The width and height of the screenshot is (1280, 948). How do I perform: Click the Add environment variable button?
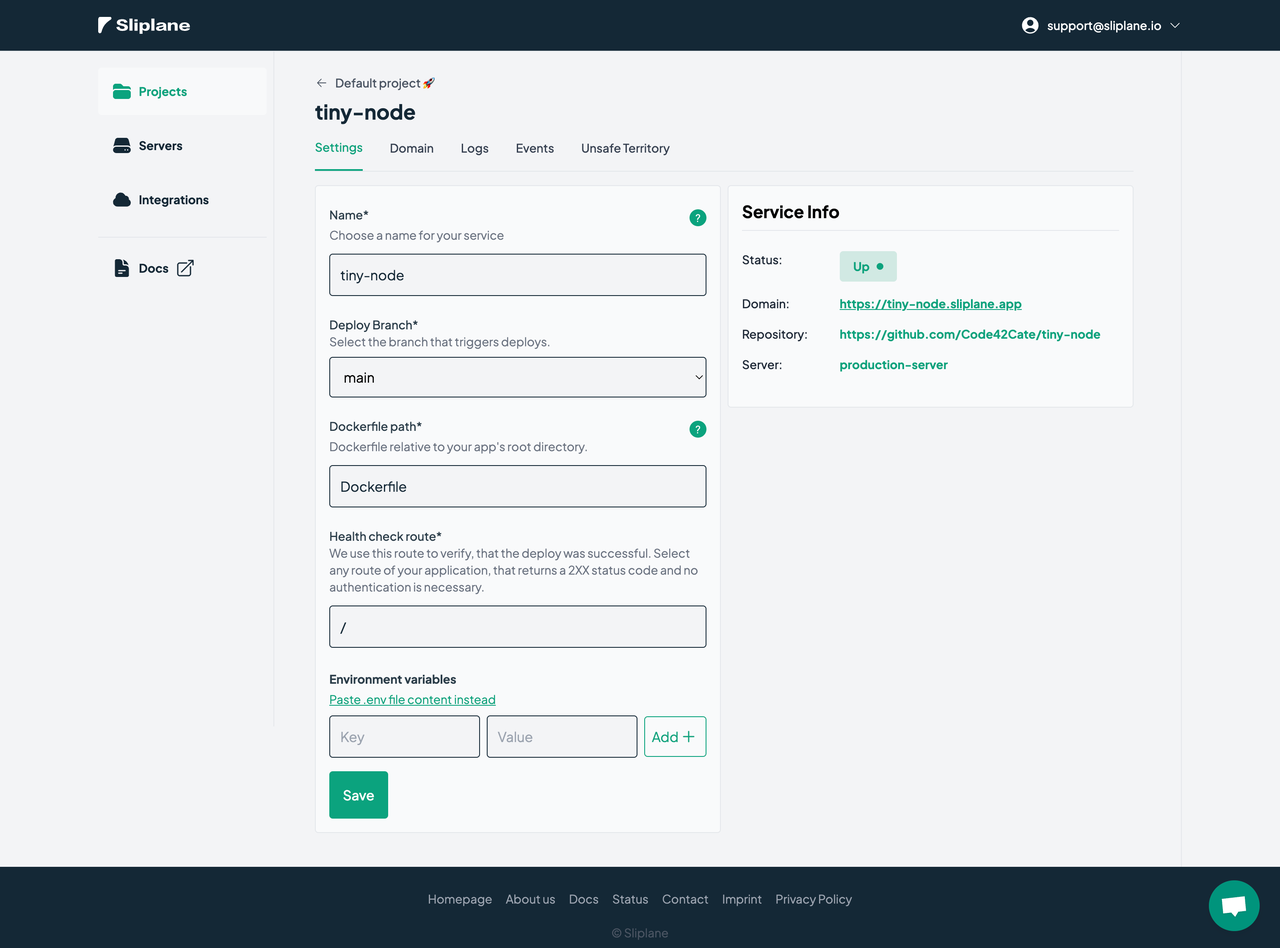(675, 737)
